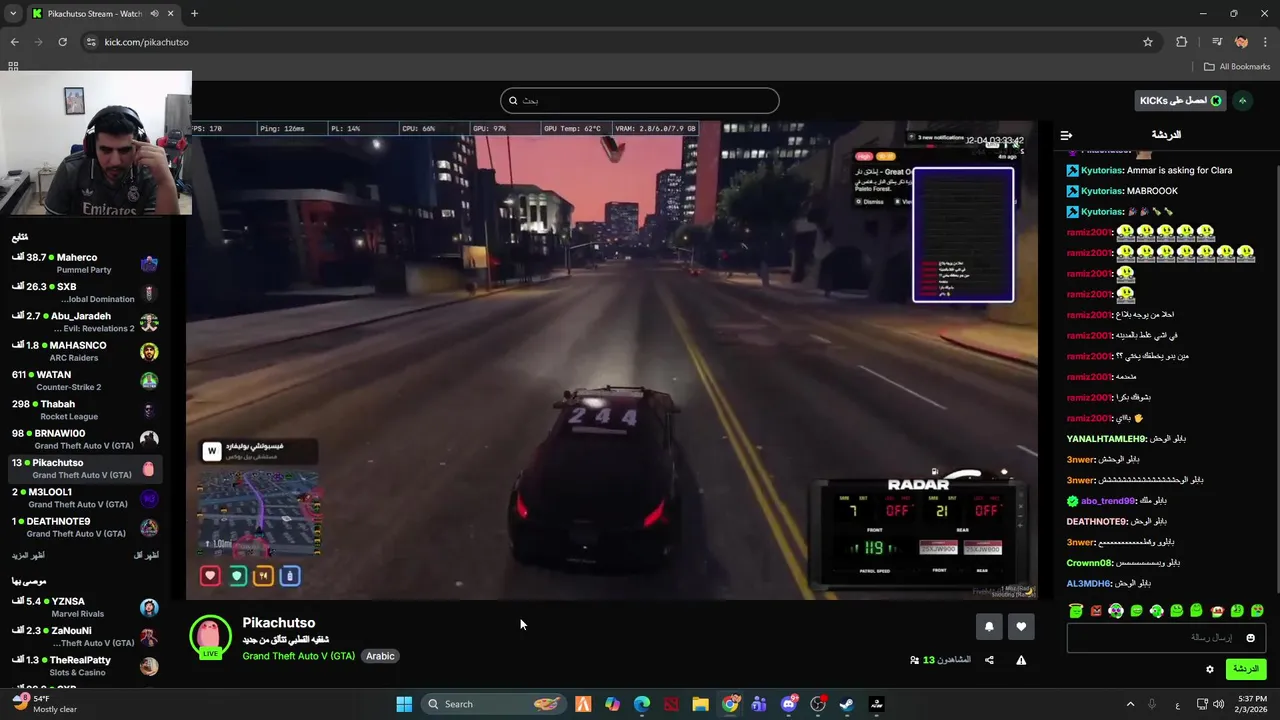The width and height of the screenshot is (1280, 720).
Task: Open the recommended YZNSA channel
Action: (x=84, y=607)
